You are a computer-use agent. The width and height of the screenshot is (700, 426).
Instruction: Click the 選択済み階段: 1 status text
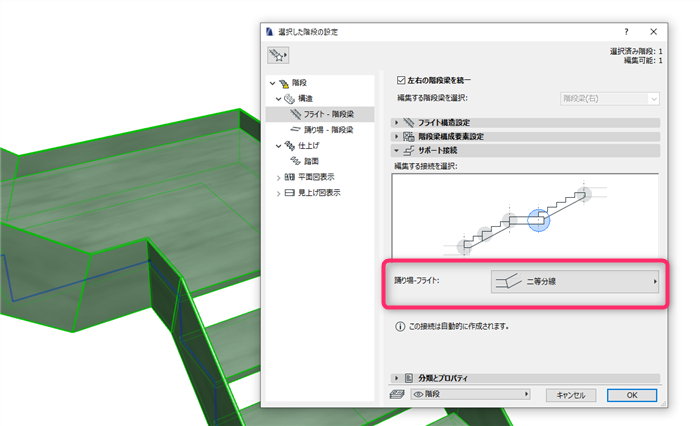[x=636, y=51]
